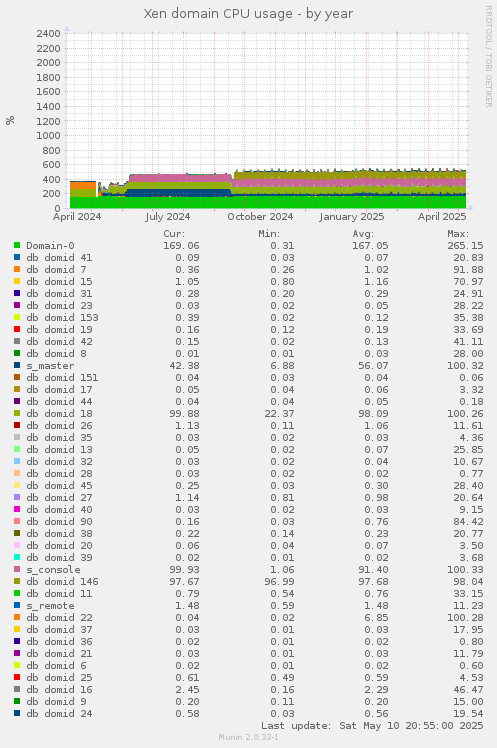The height and width of the screenshot is (748, 497).
Task: Click the Domain-0 max value '265.15'
Action: point(465,246)
